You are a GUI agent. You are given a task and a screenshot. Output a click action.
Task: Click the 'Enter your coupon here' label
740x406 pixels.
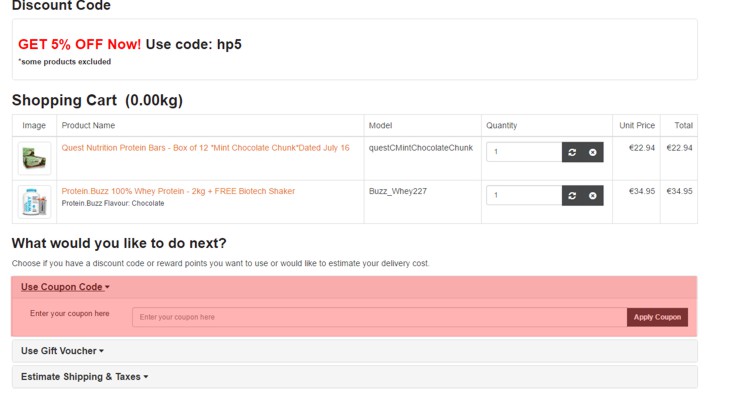[x=69, y=313]
